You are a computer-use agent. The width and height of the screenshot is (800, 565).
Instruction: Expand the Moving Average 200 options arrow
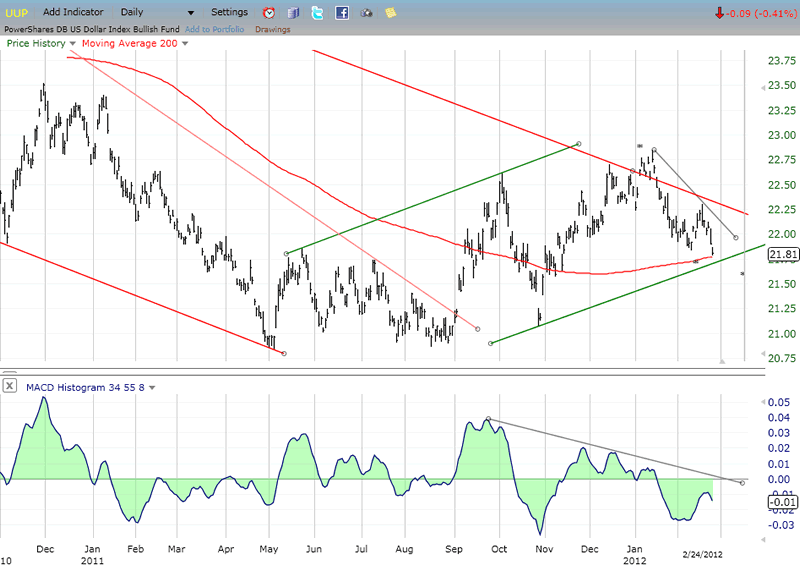(184, 44)
